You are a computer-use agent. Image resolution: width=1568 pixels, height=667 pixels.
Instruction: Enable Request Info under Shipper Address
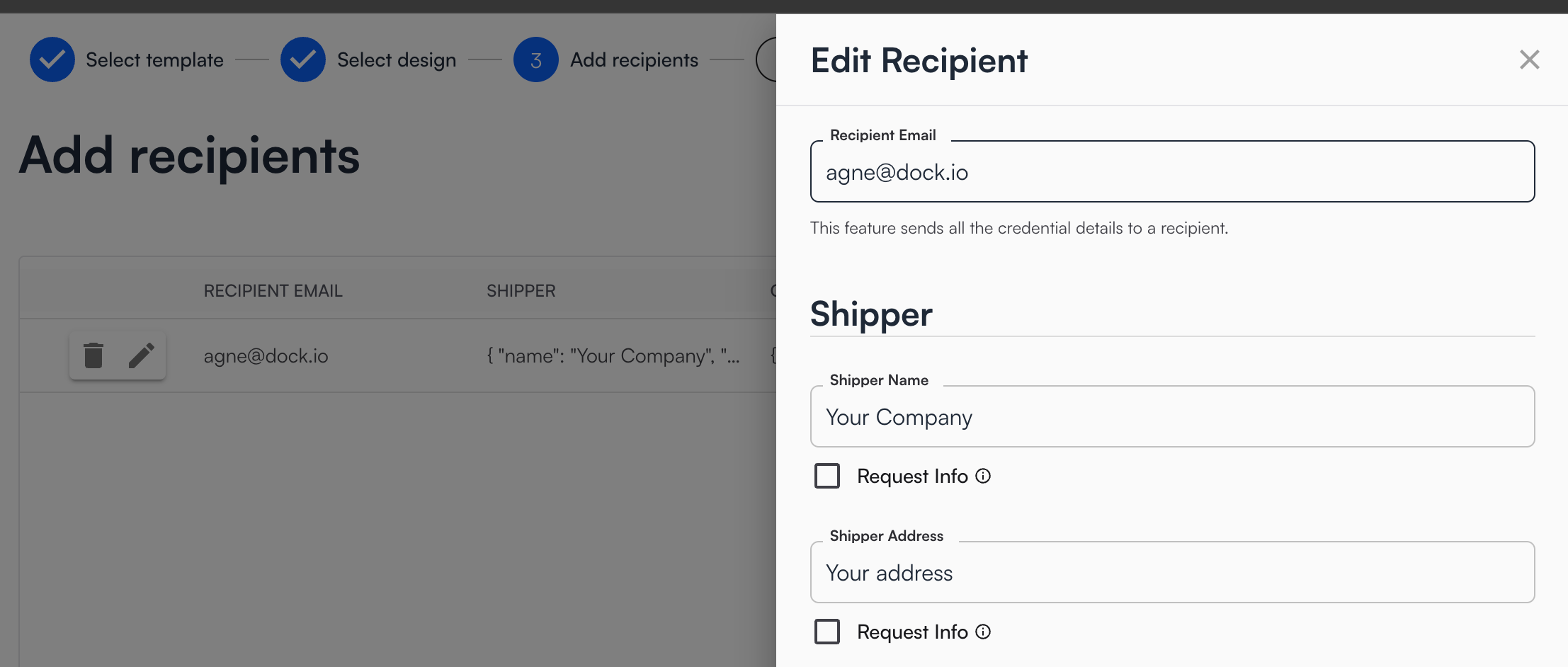(827, 632)
